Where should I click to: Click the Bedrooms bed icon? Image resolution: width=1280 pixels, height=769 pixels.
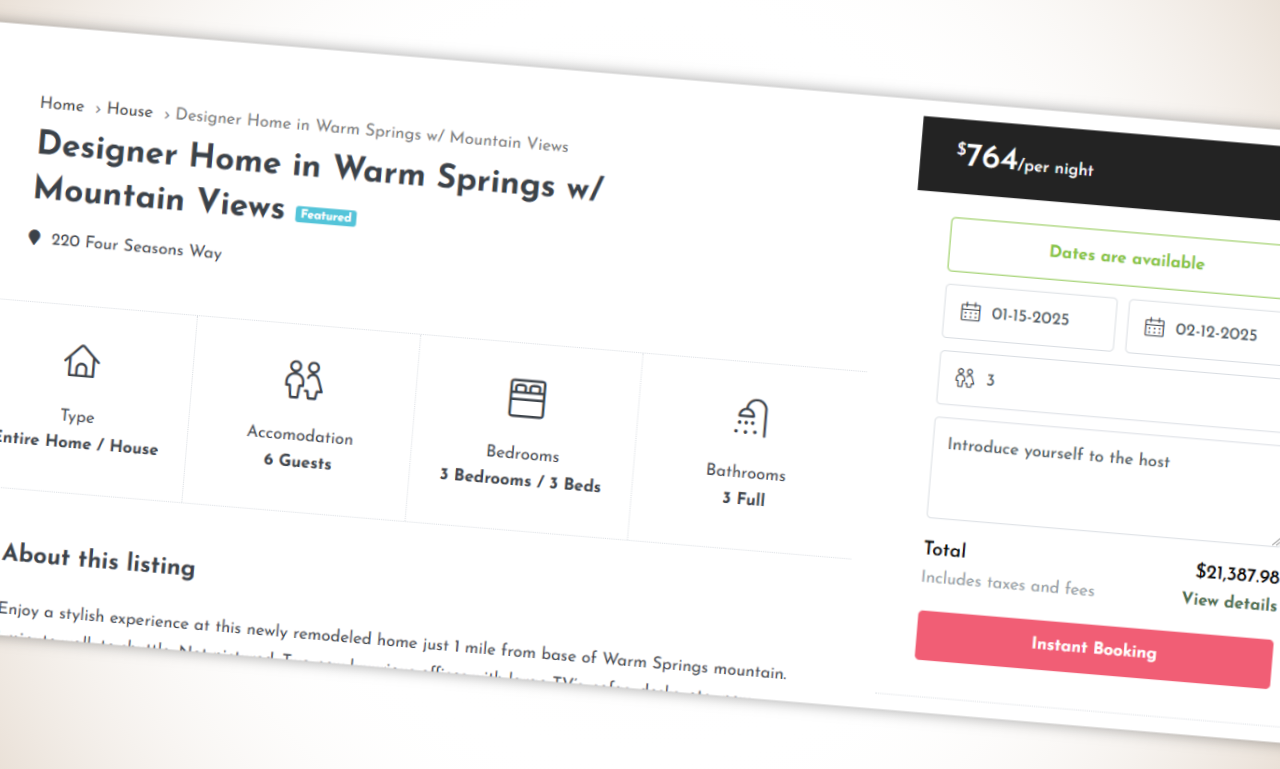(x=527, y=398)
